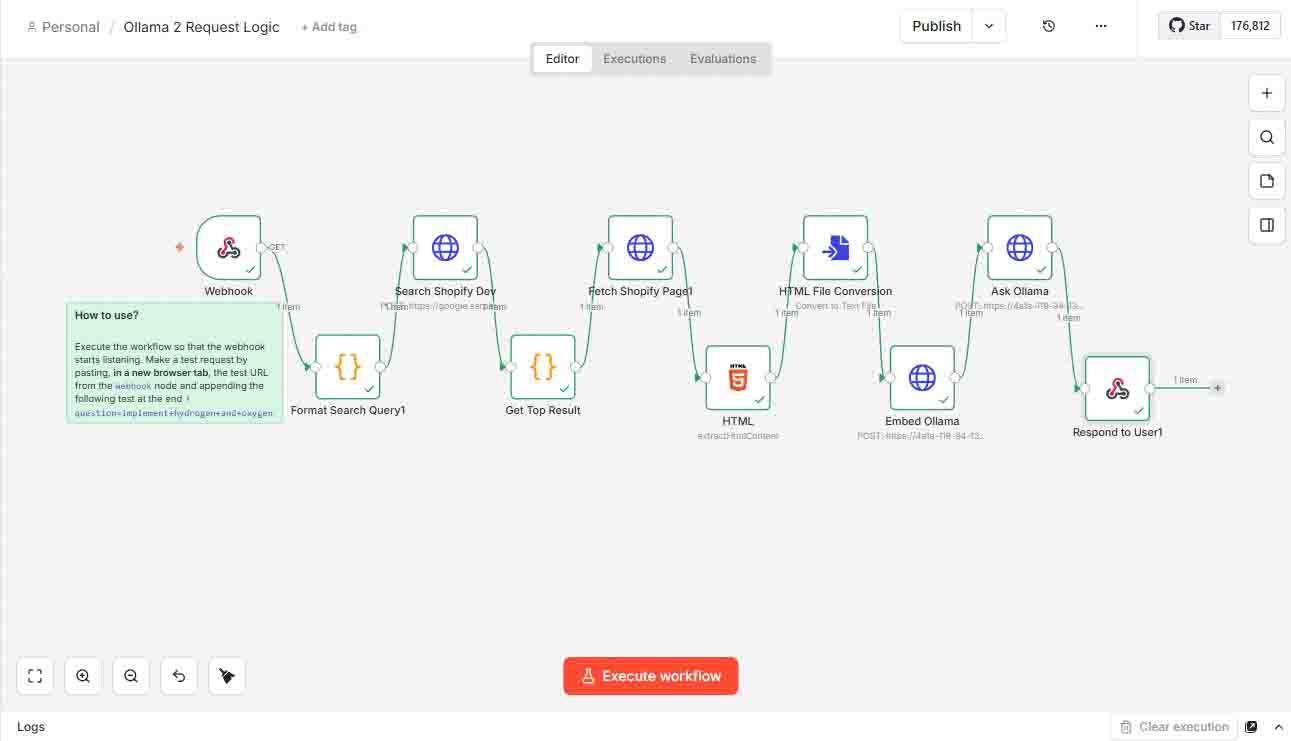Viewport: 1291px width, 741px height.
Task: Add a new node with the plus icon
Action: pyautogui.click(x=1266, y=92)
